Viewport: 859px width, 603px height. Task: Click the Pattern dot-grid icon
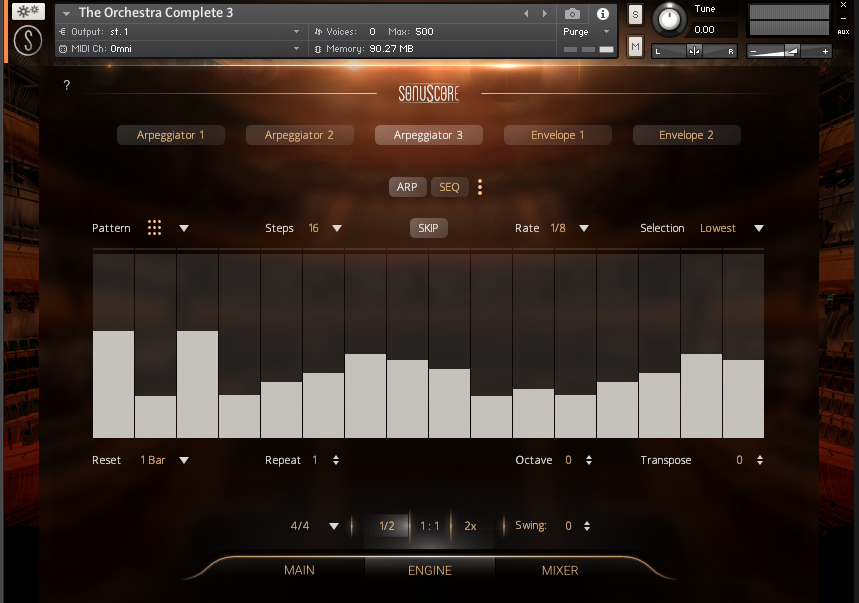pos(154,228)
